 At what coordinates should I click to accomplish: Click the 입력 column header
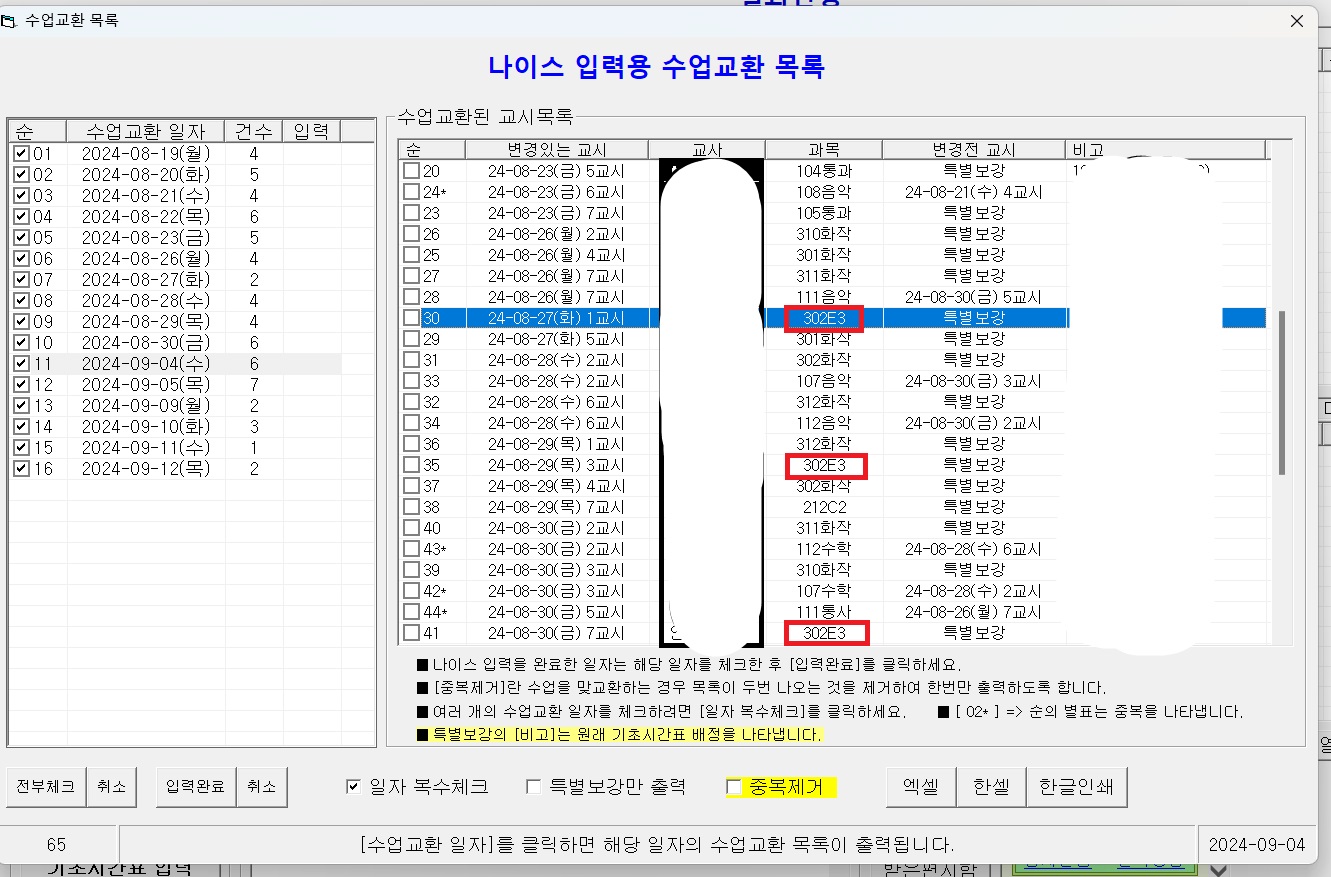[312, 131]
